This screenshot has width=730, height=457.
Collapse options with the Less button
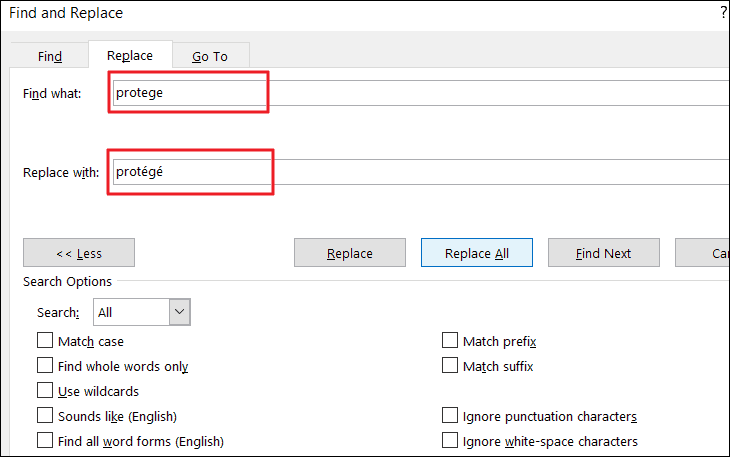pyautogui.click(x=78, y=253)
